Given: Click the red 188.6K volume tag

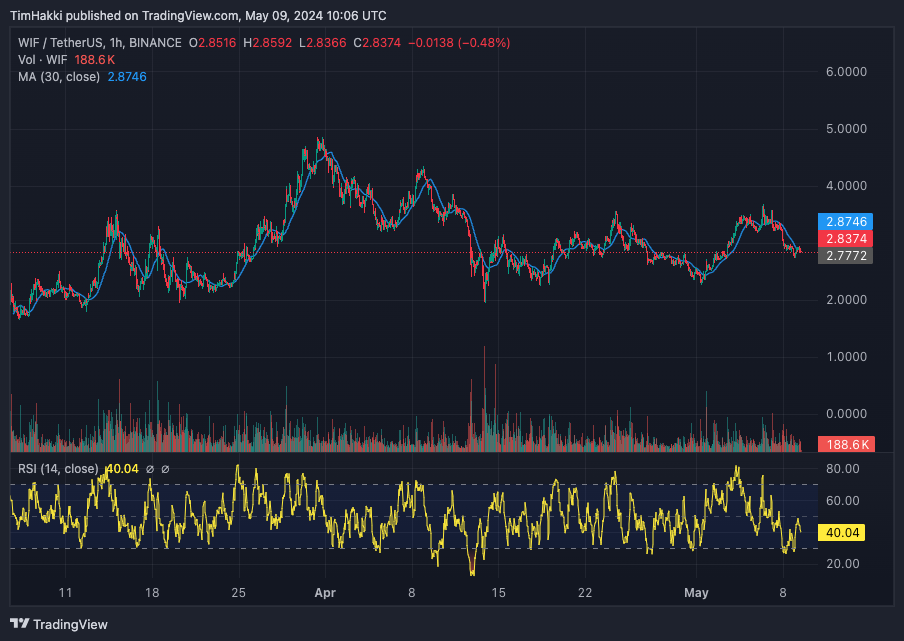Looking at the screenshot, I should (845, 445).
